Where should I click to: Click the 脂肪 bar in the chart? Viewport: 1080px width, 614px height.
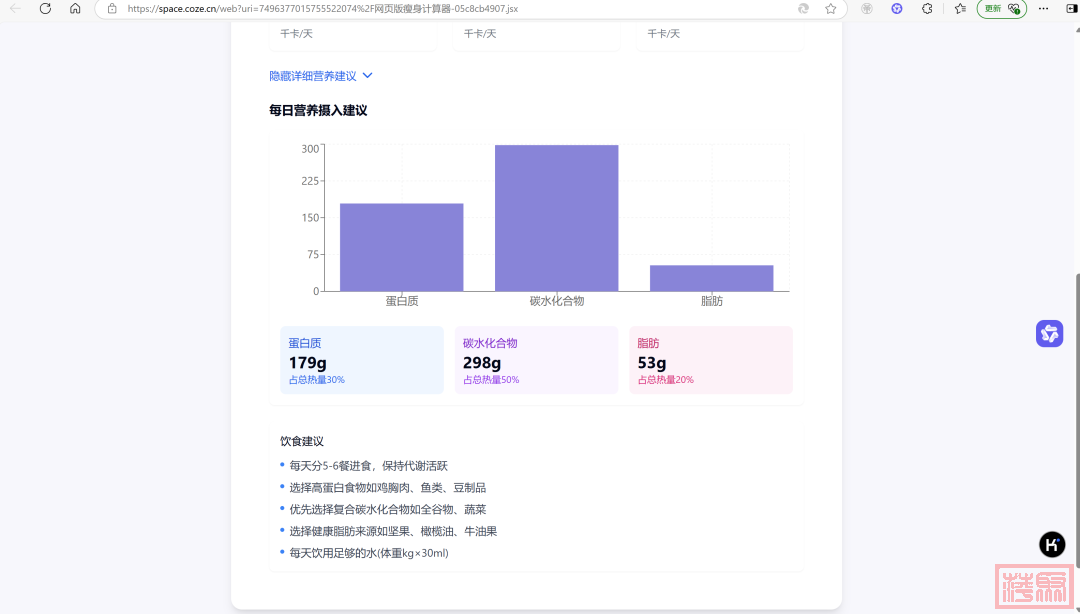pyautogui.click(x=711, y=278)
